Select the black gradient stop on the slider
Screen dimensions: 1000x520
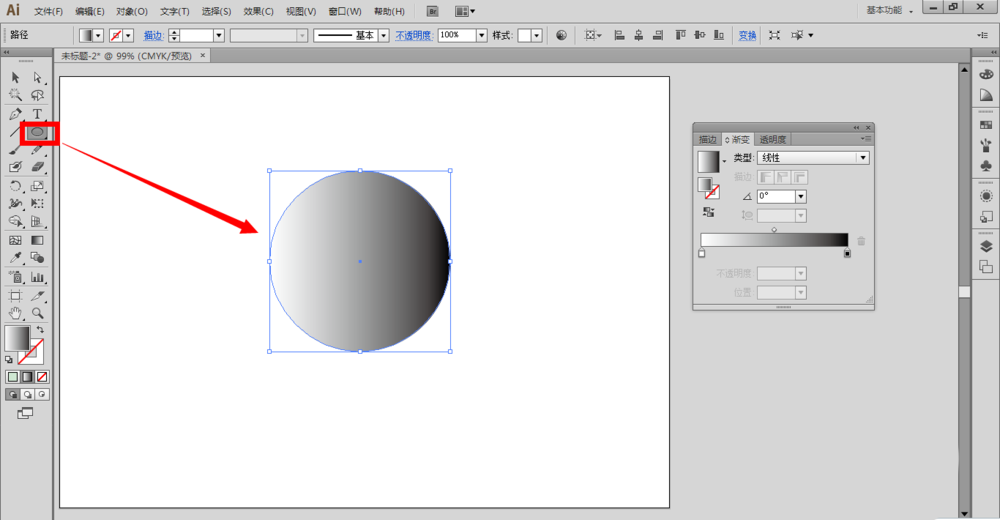coord(847,254)
